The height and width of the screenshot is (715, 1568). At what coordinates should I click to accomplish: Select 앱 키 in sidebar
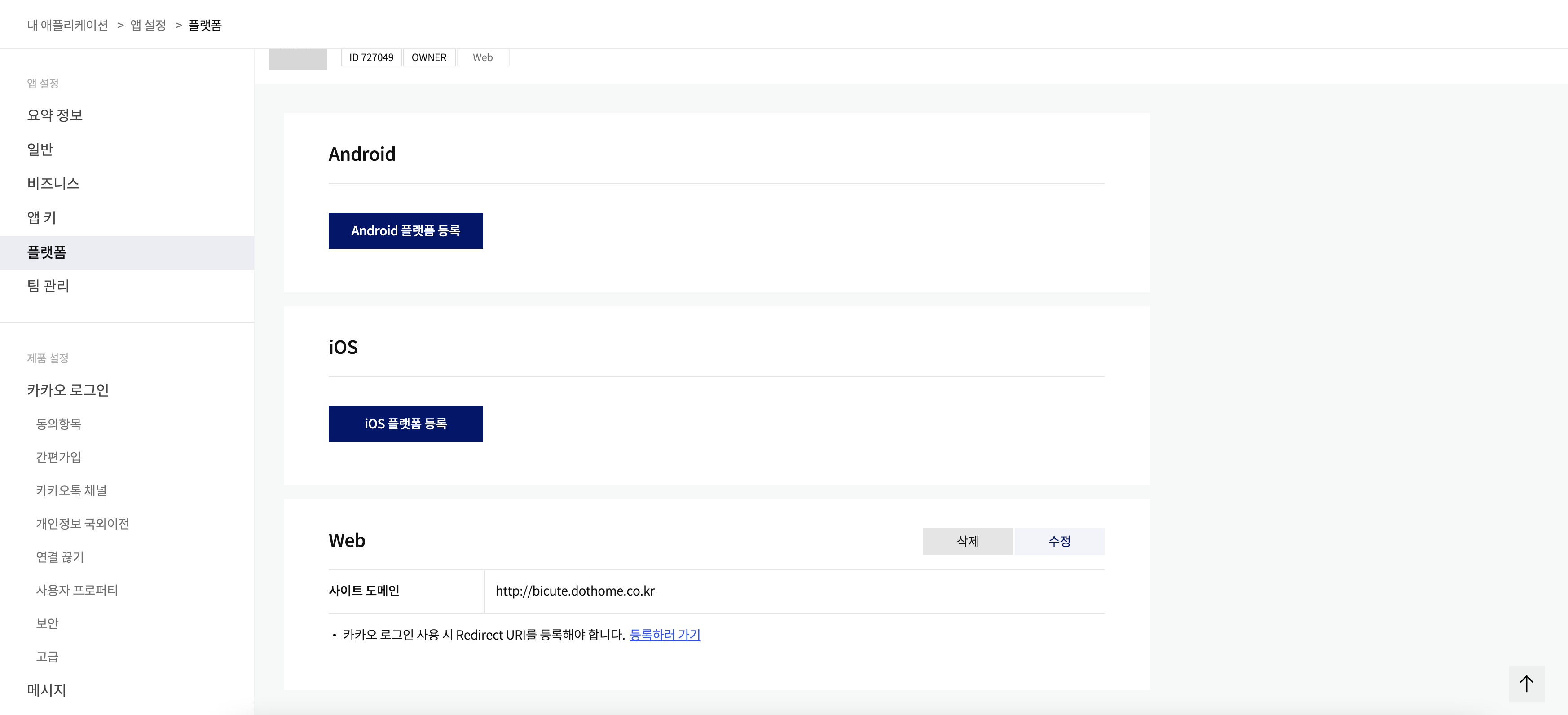41,217
